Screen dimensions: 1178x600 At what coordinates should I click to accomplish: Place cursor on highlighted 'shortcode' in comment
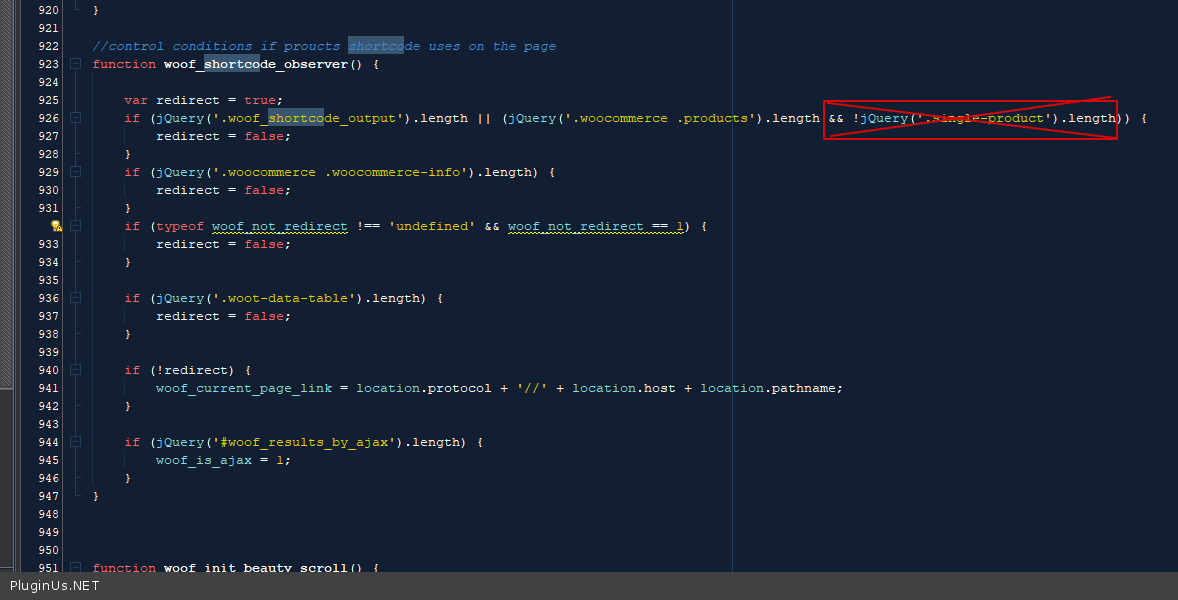tap(376, 46)
